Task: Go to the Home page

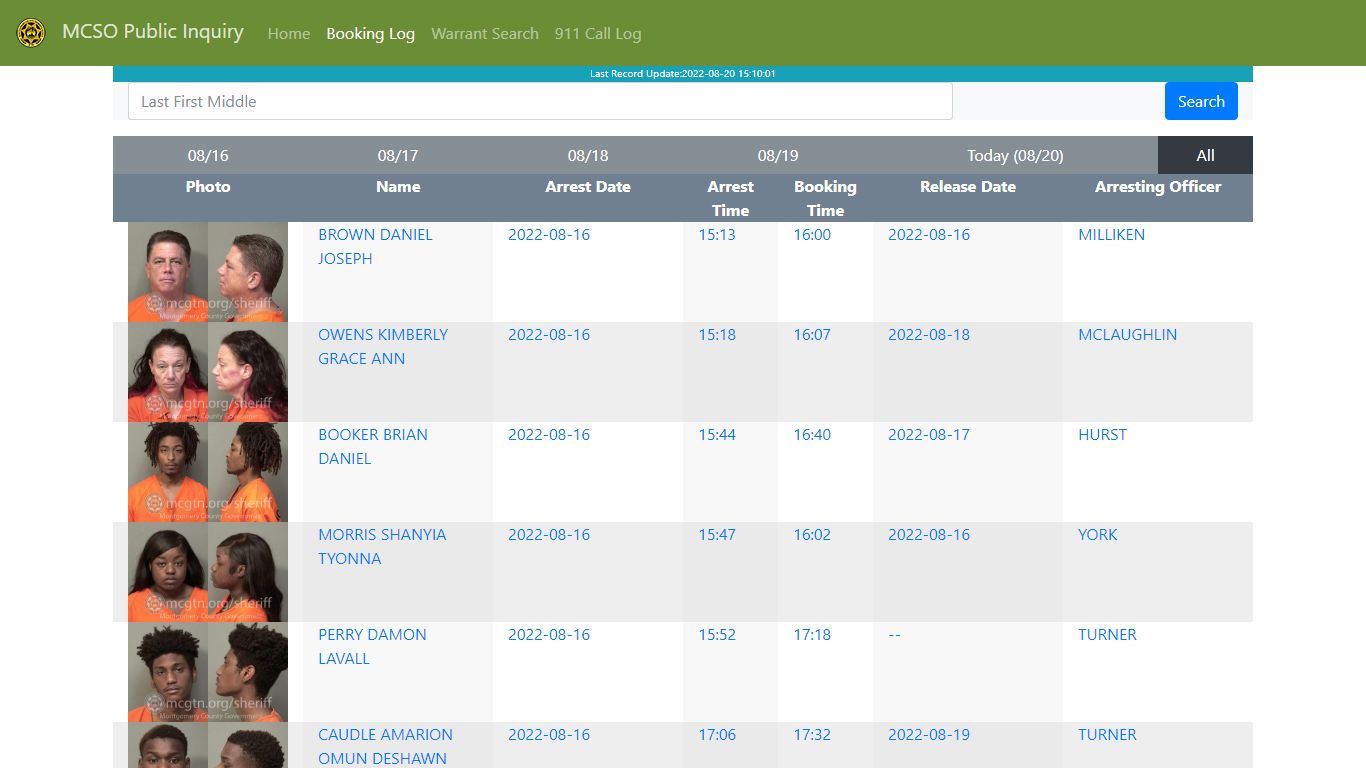Action: [x=289, y=34]
